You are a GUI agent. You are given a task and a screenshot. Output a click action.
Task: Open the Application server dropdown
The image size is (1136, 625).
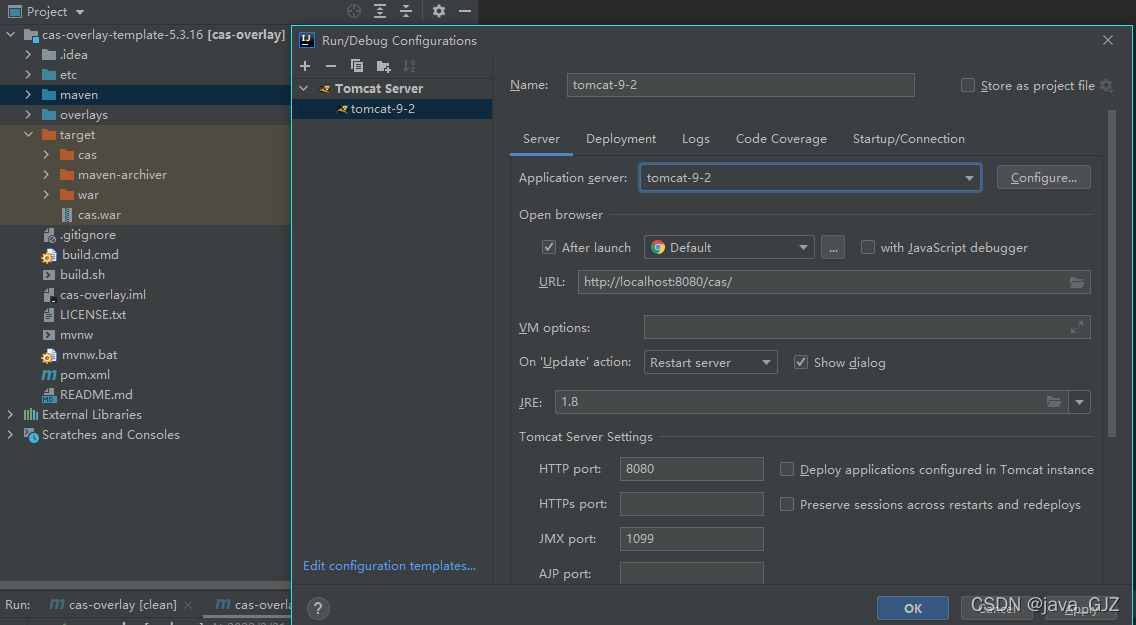point(810,177)
